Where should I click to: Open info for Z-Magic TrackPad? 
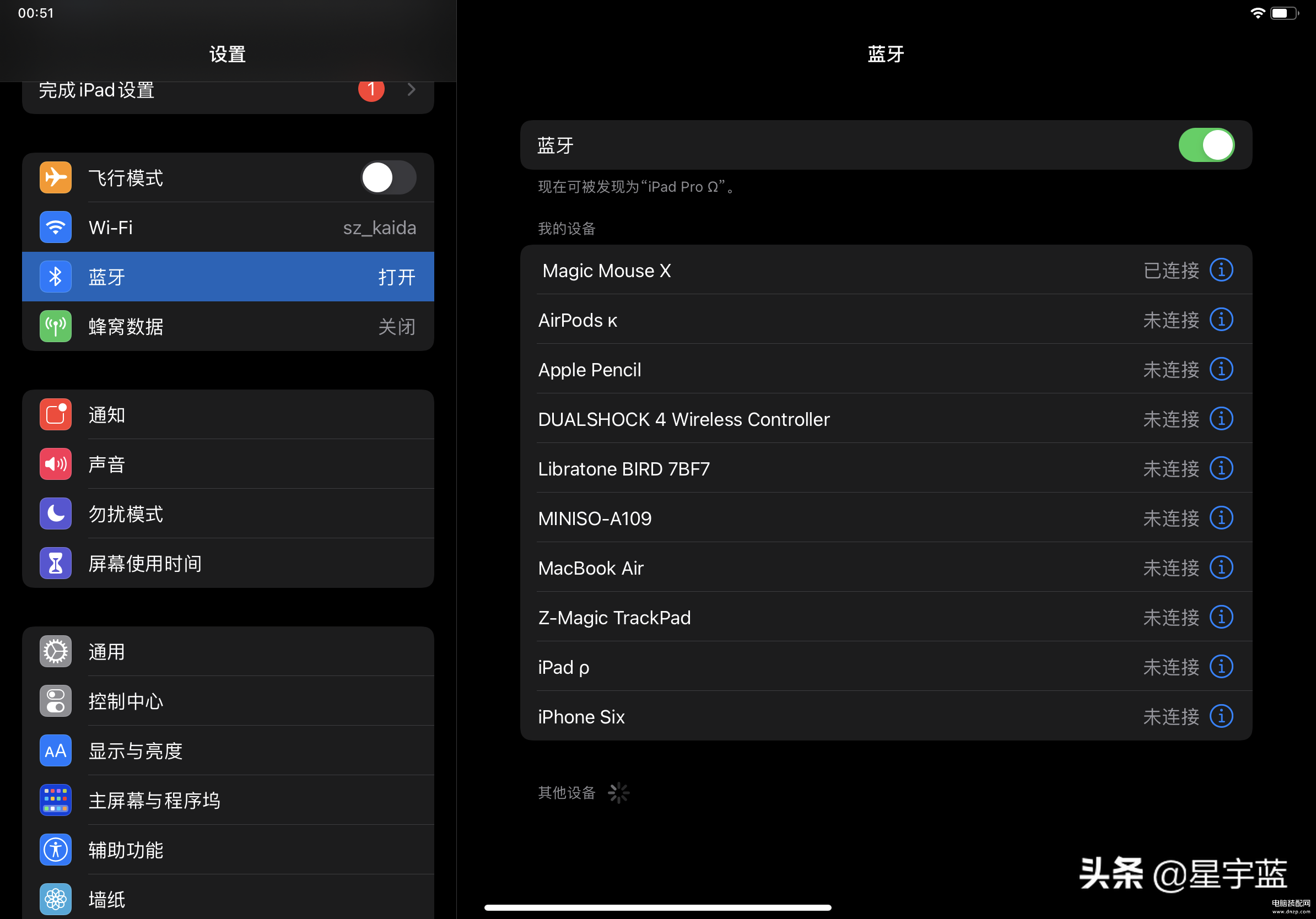[x=1221, y=617]
